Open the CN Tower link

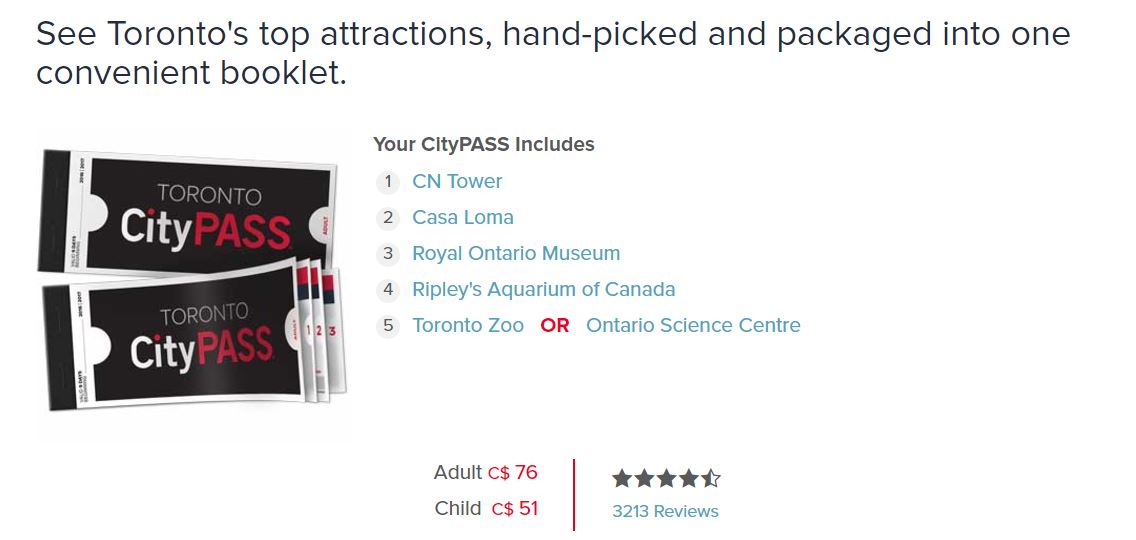point(456,181)
